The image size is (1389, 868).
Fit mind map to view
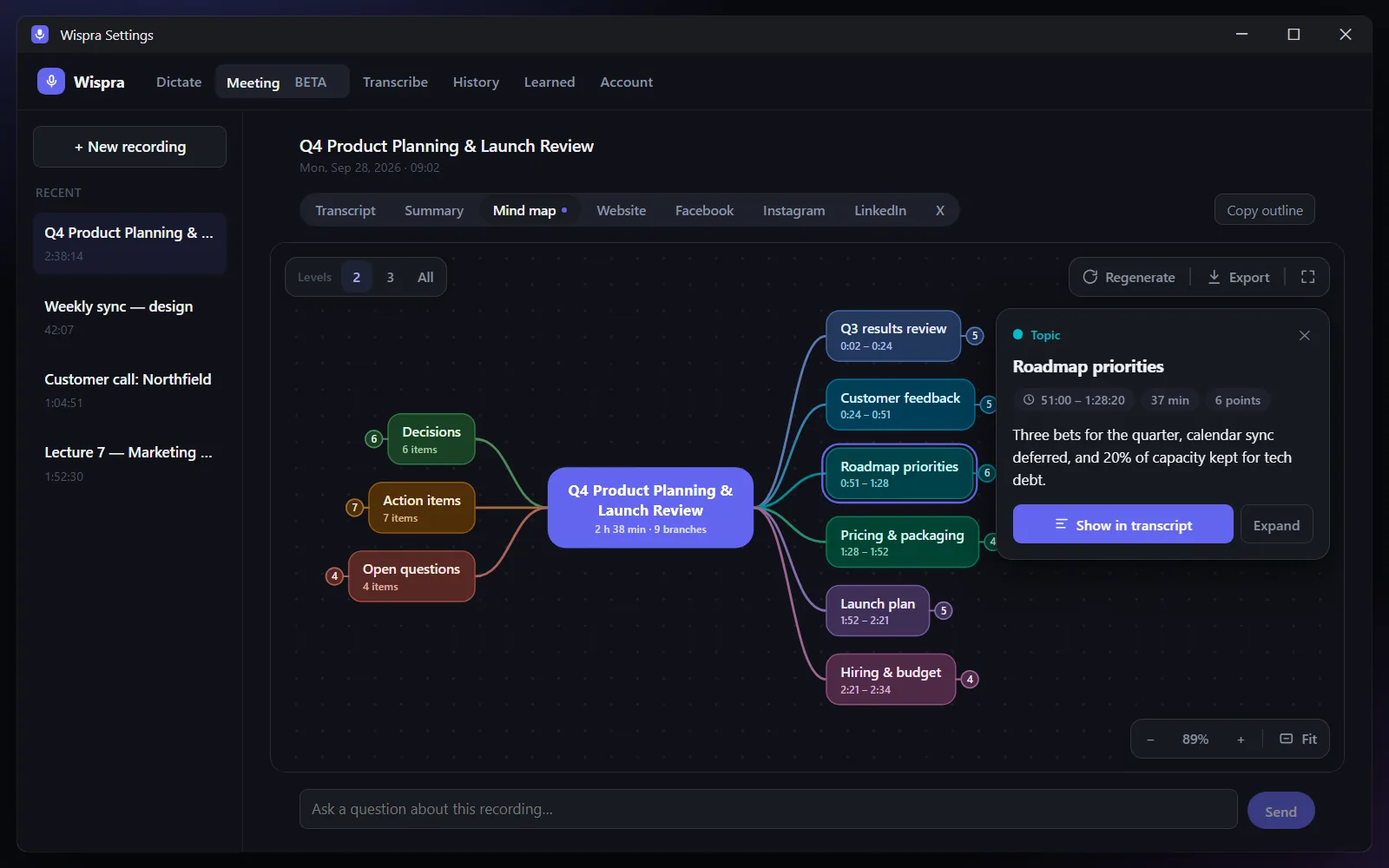1298,740
